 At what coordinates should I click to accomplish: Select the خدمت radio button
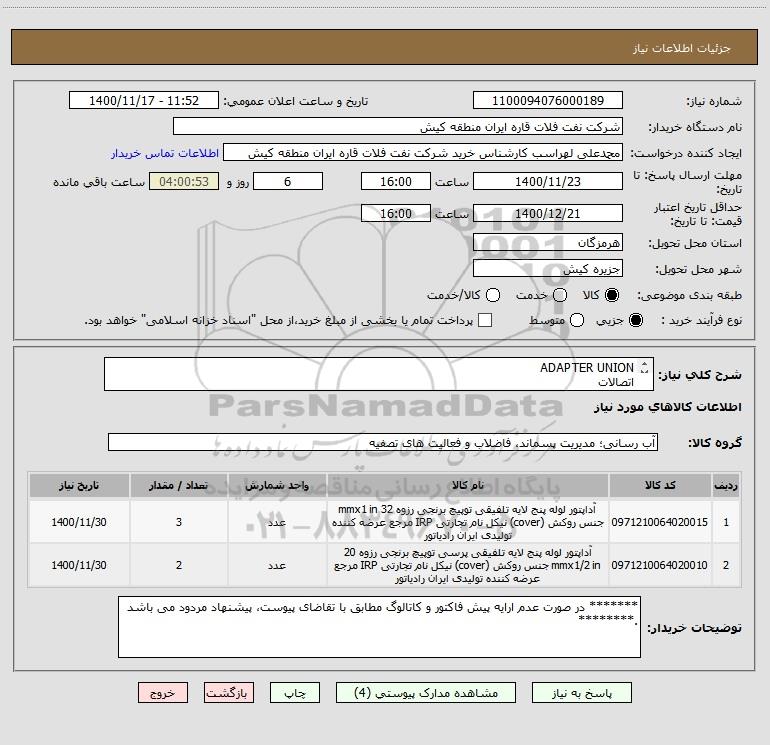pos(560,295)
